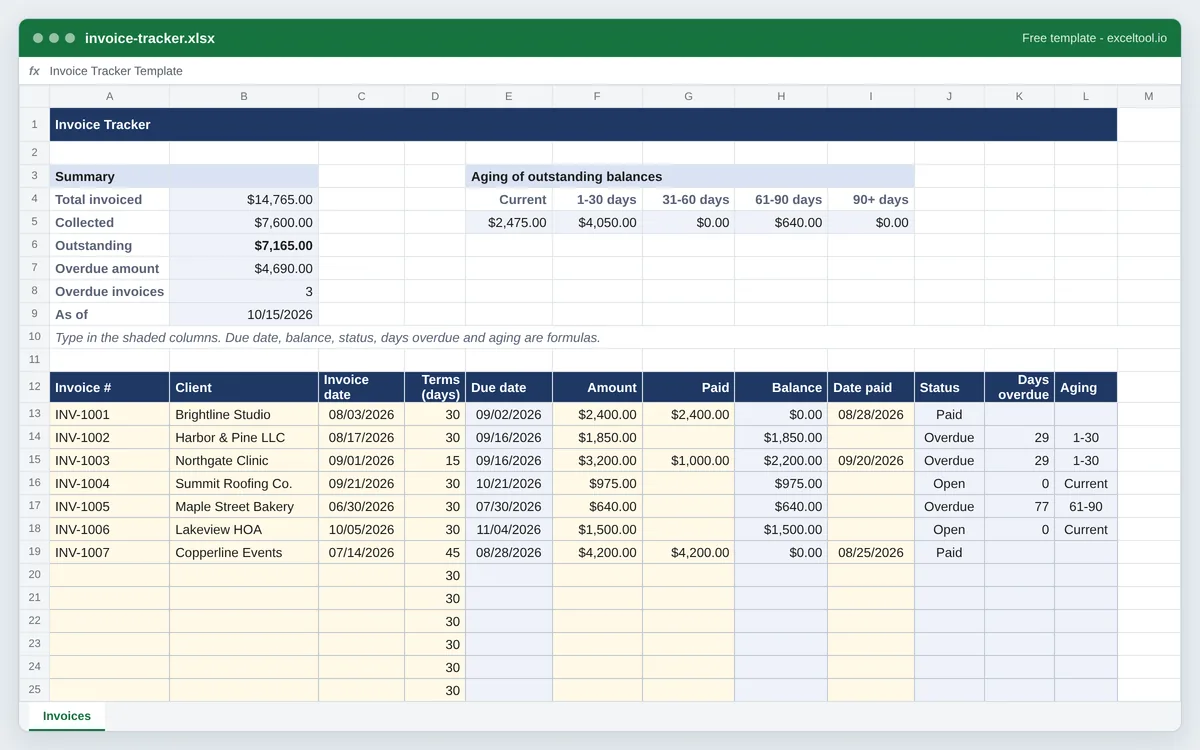Click the Current aging value $2,475.00

click(x=509, y=222)
